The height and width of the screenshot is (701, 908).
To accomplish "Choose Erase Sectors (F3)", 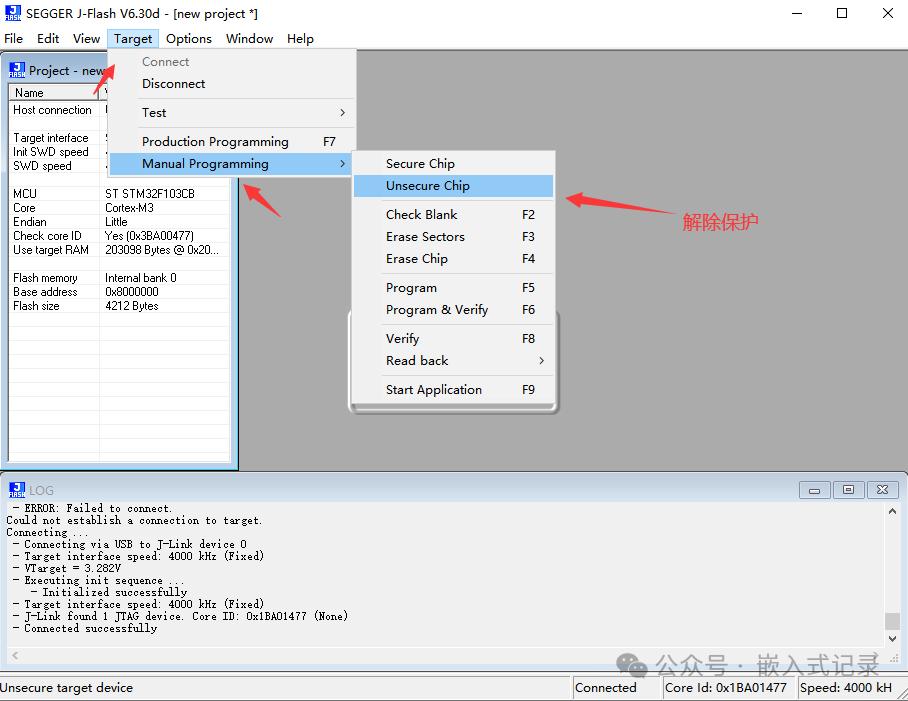I will [453, 237].
